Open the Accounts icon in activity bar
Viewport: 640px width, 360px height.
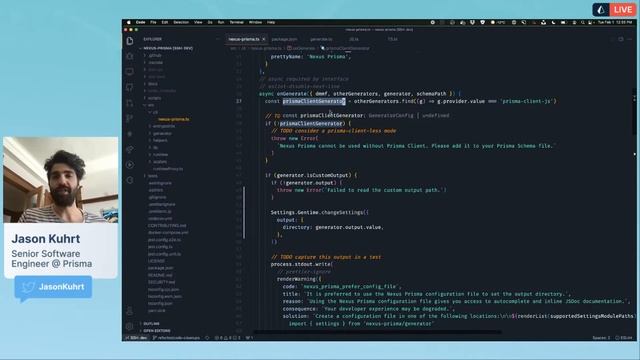pos(130,311)
